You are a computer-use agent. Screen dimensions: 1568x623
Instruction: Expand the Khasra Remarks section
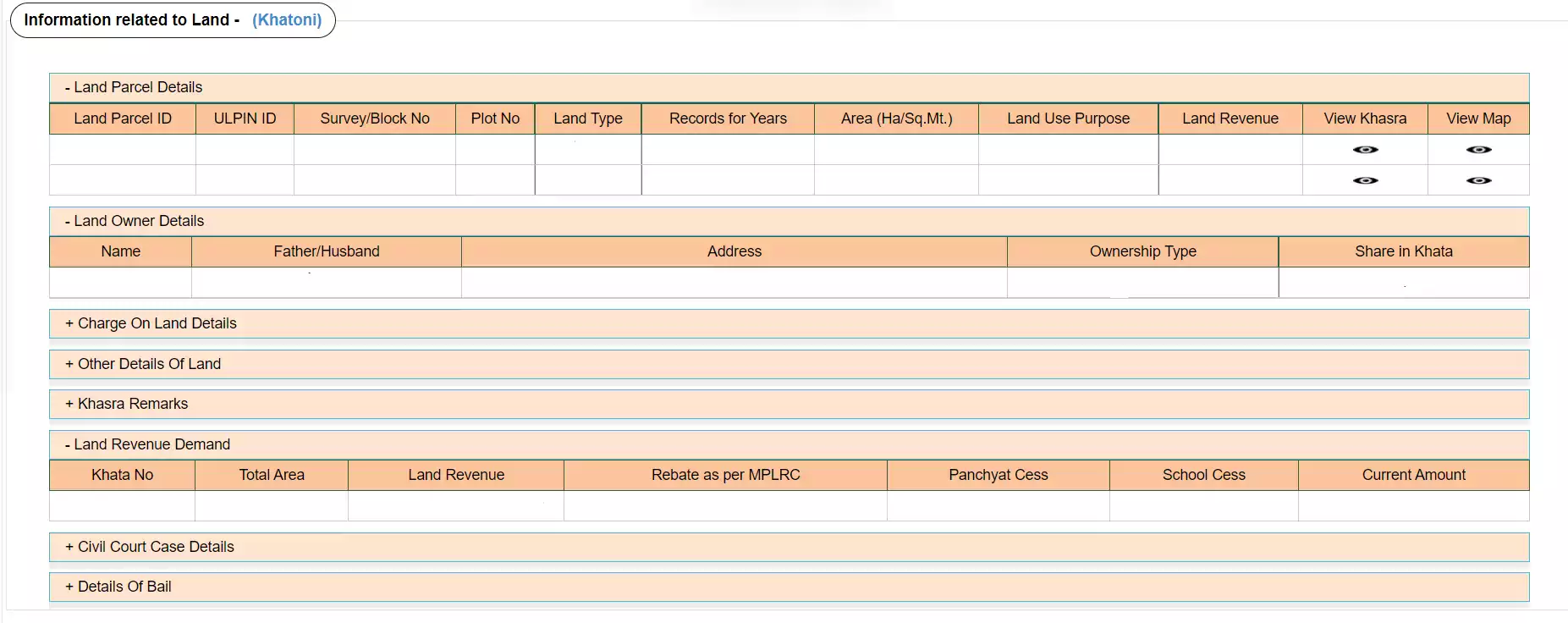tap(789, 404)
